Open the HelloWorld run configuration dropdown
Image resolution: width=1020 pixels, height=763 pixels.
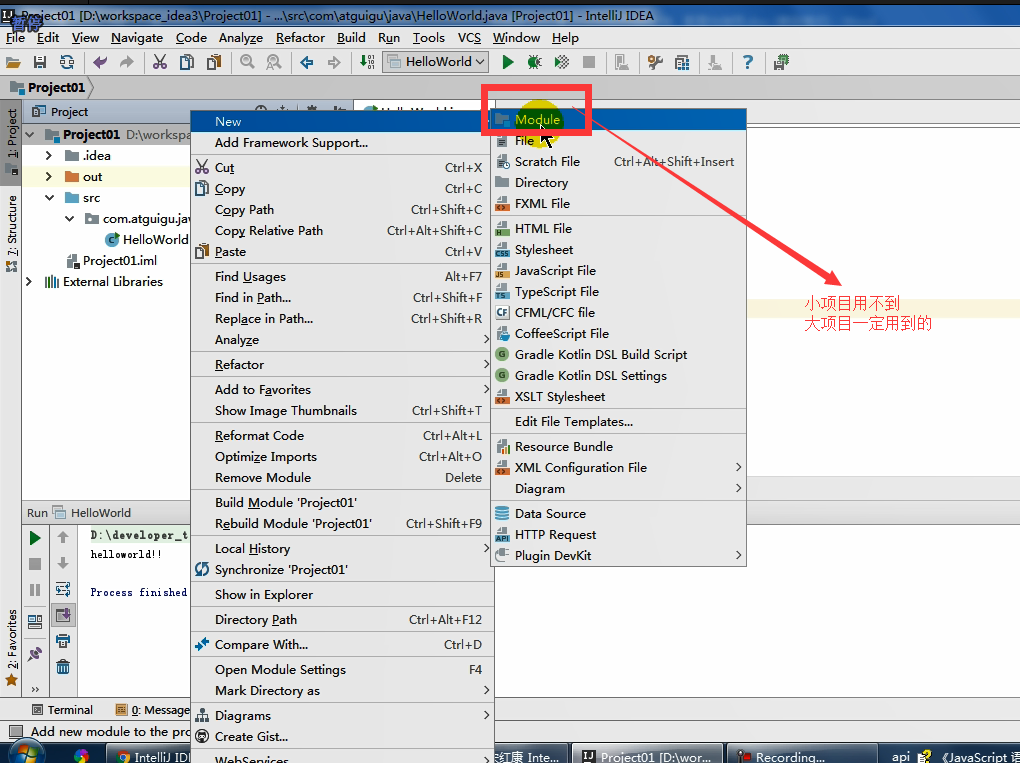click(436, 62)
